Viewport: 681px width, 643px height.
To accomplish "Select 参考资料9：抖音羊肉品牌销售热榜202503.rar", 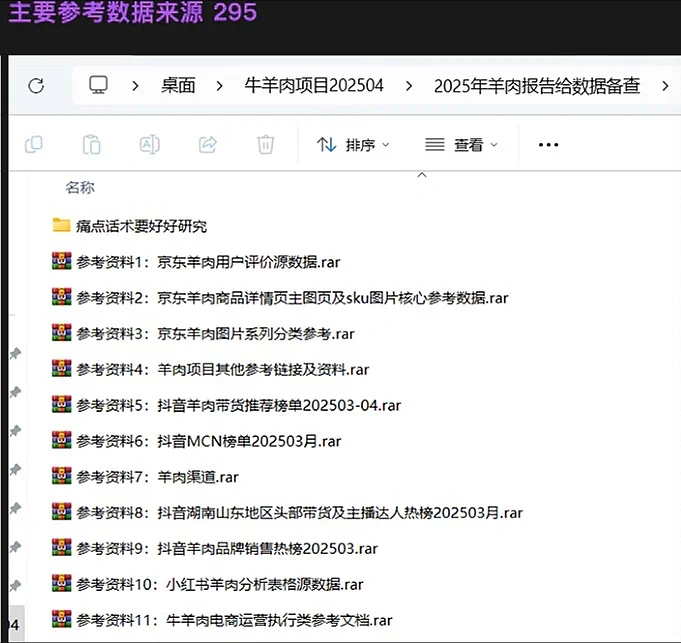I will point(227,549).
